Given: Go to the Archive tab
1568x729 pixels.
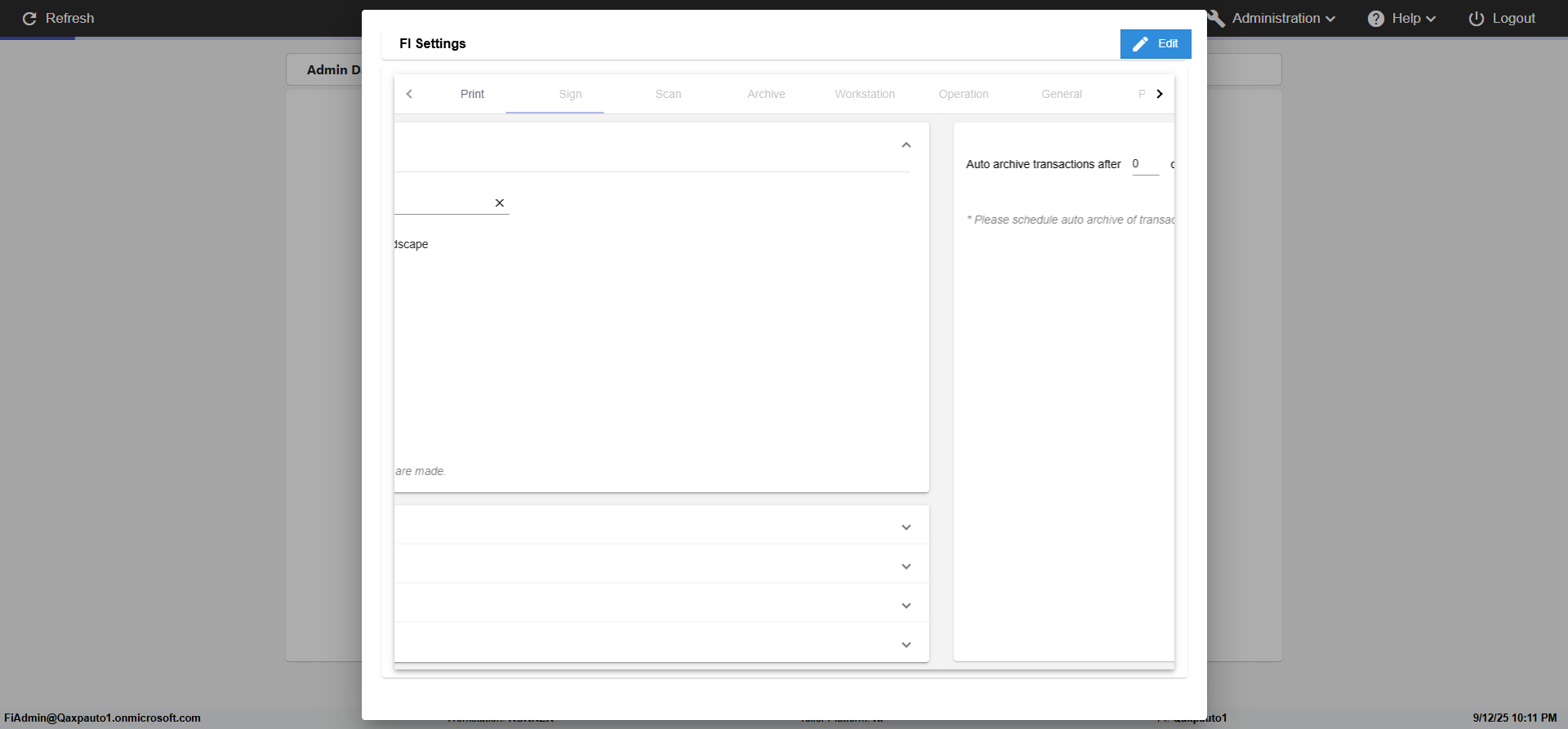Looking at the screenshot, I should pos(766,95).
